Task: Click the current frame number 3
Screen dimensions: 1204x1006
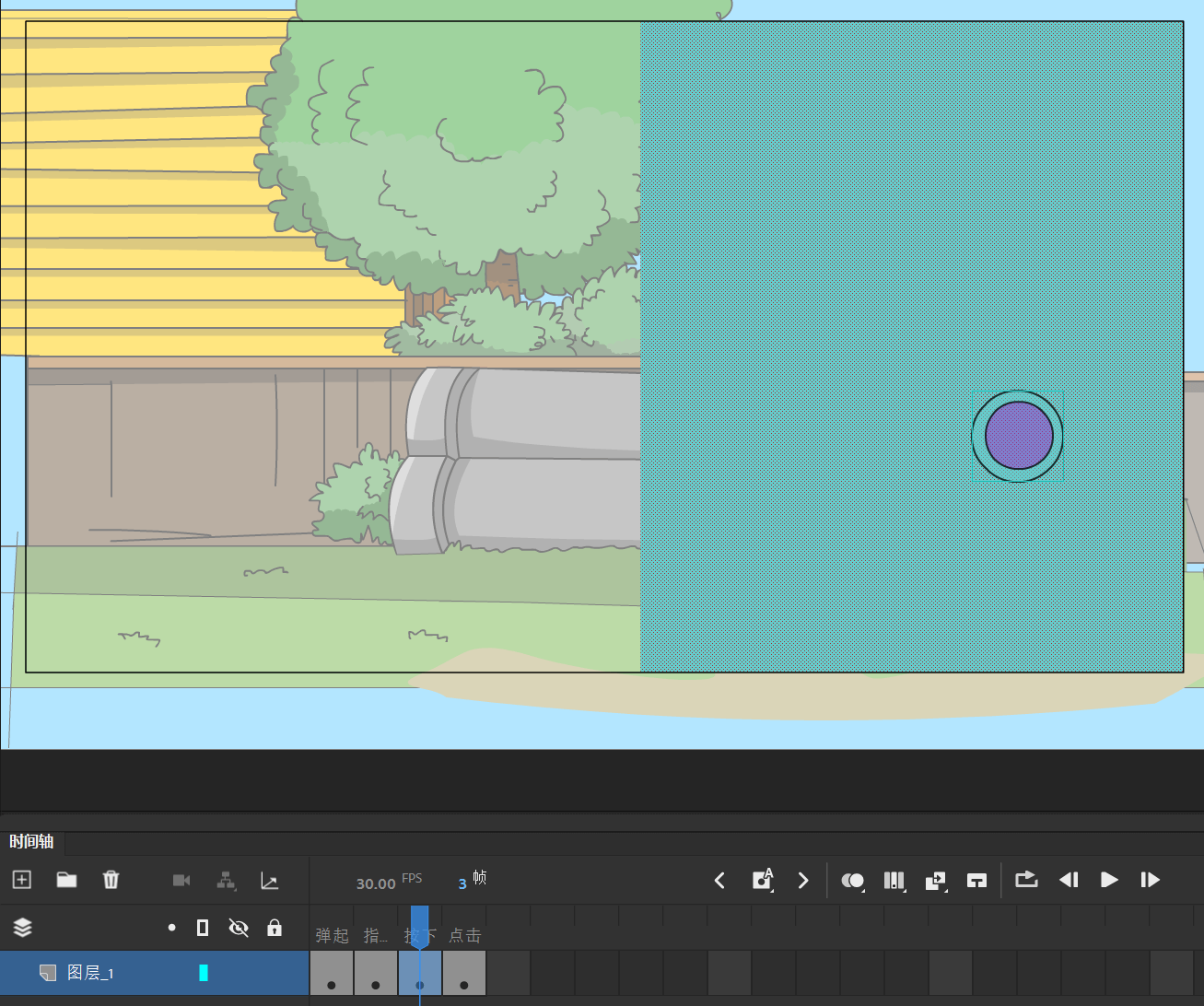Action: [462, 883]
